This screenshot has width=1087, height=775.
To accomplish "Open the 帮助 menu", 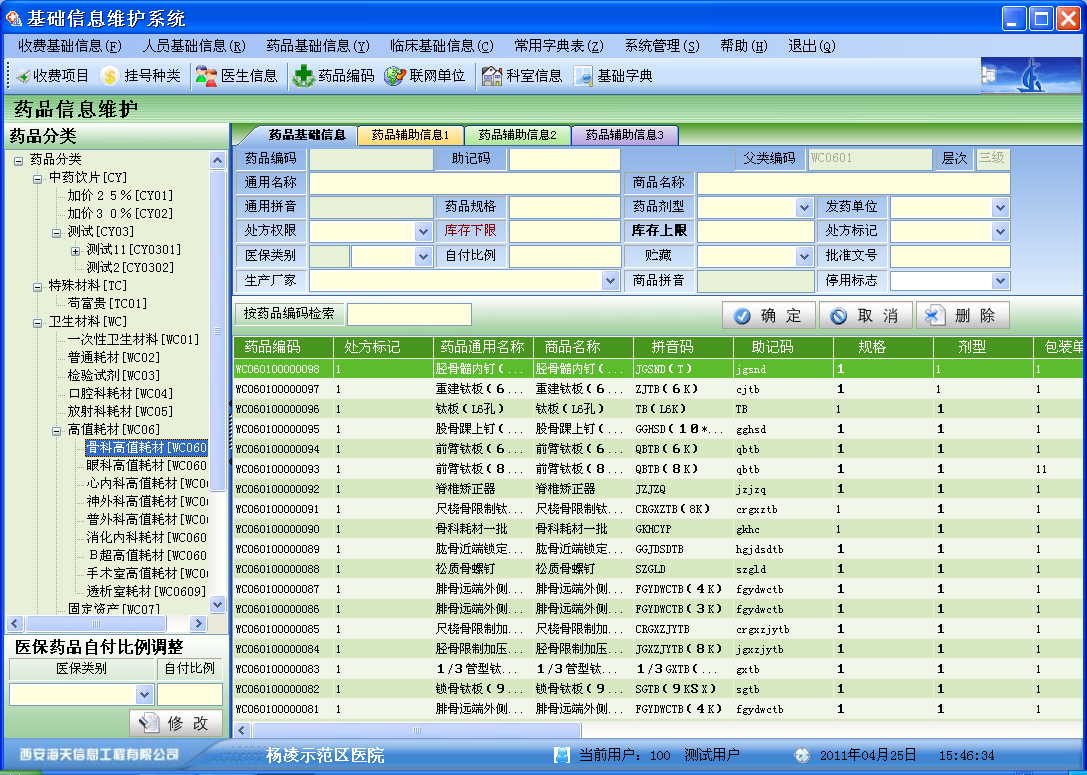I will [x=744, y=46].
